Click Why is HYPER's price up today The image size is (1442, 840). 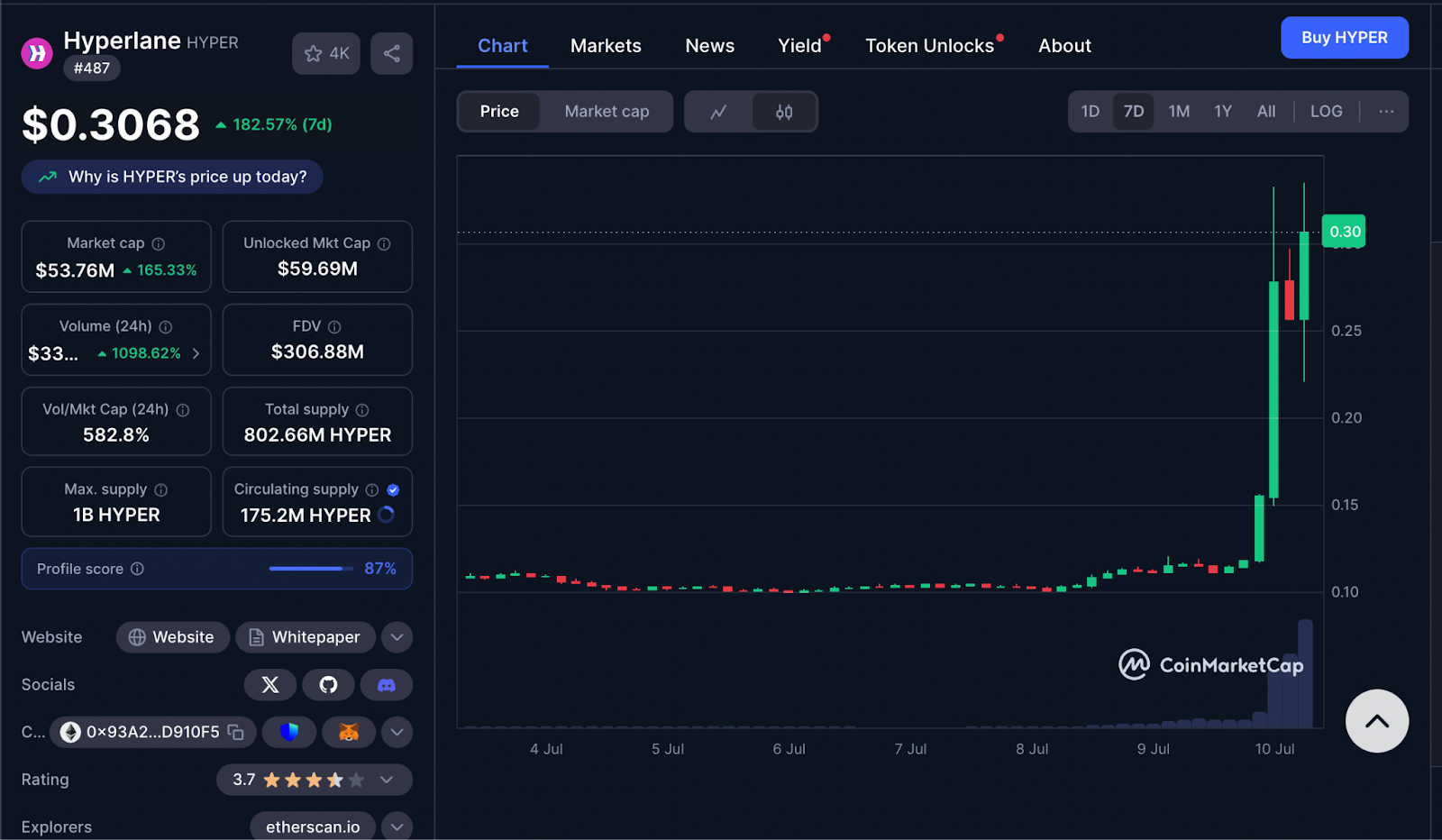click(172, 177)
